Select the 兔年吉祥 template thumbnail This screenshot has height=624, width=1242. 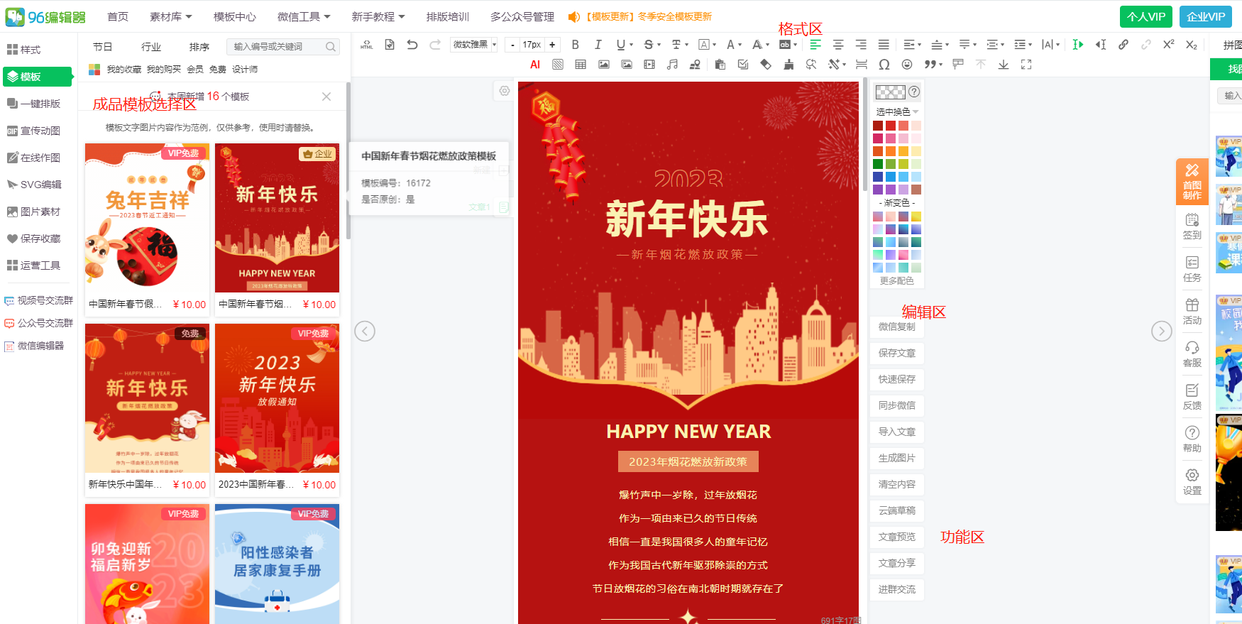tap(147, 218)
